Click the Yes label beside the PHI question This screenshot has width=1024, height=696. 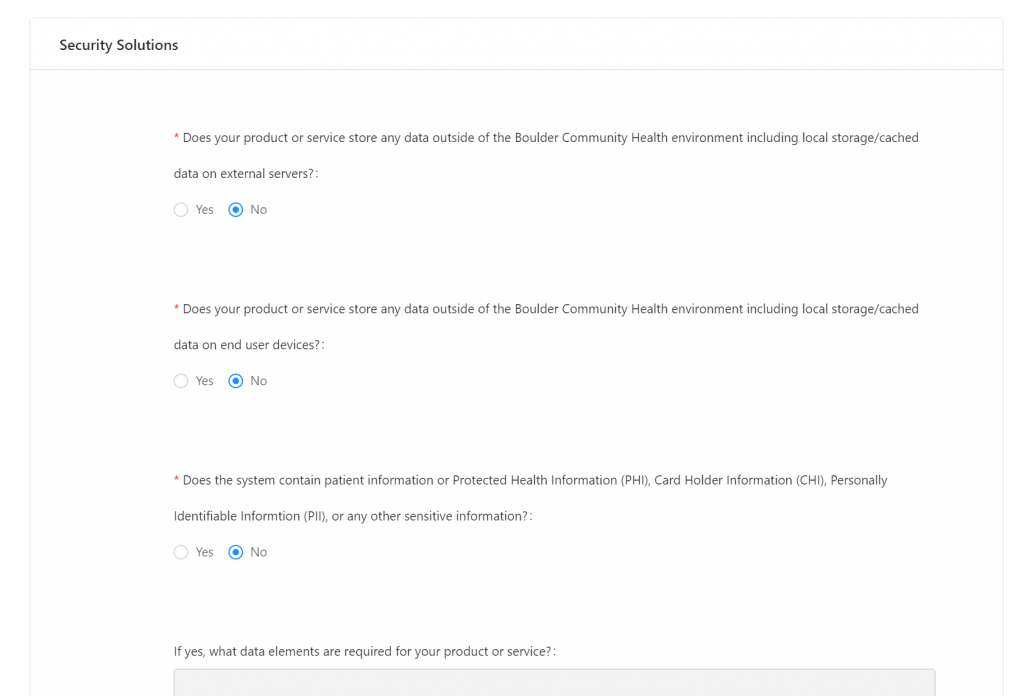[x=204, y=552]
